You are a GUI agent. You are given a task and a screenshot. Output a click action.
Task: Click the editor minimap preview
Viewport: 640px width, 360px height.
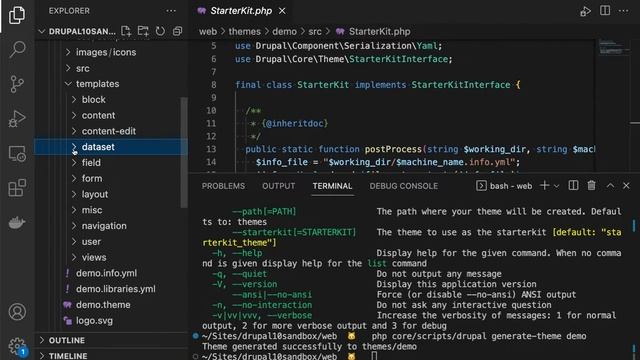point(614,47)
